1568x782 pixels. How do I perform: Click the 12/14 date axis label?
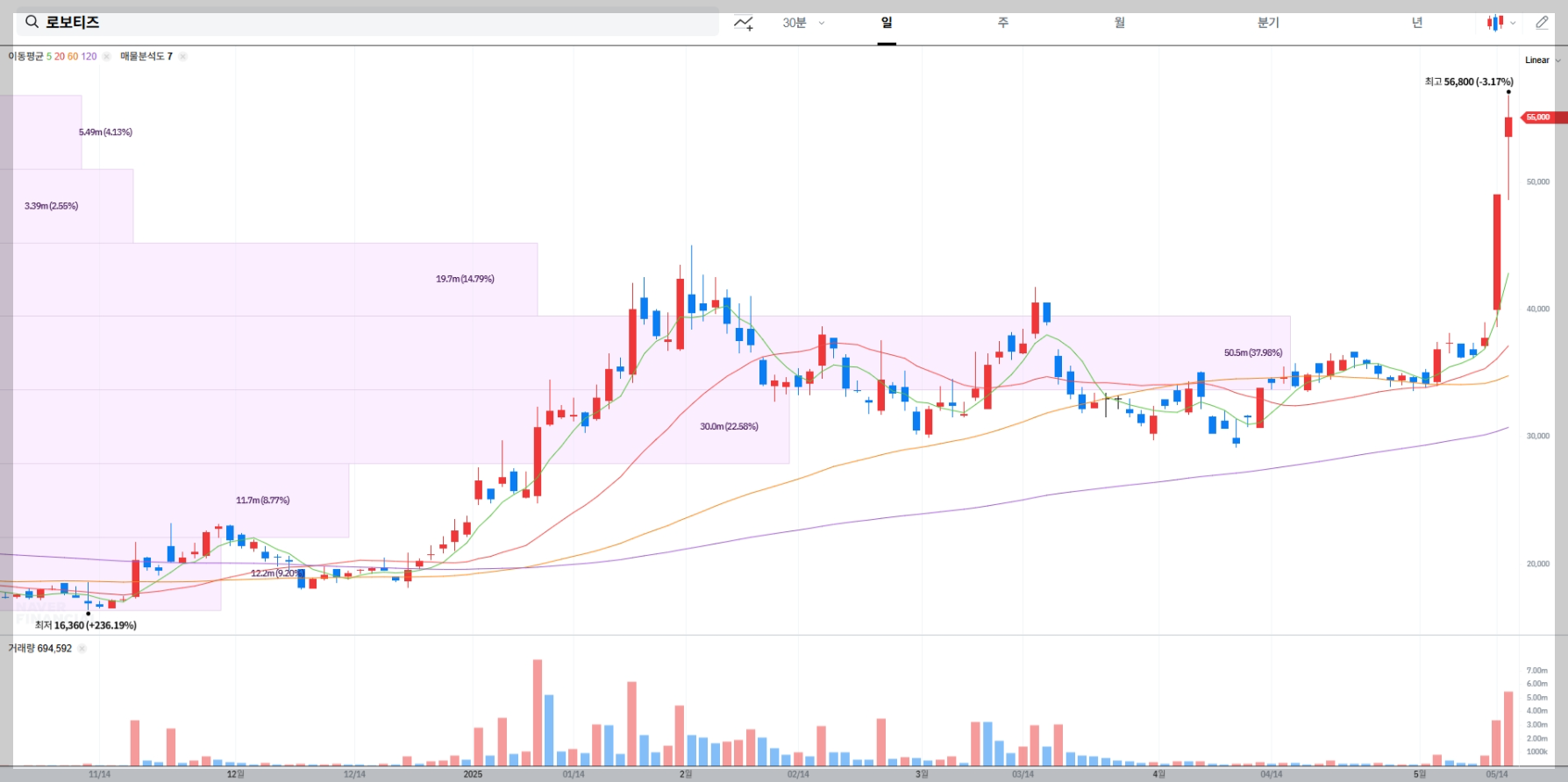pos(354,774)
